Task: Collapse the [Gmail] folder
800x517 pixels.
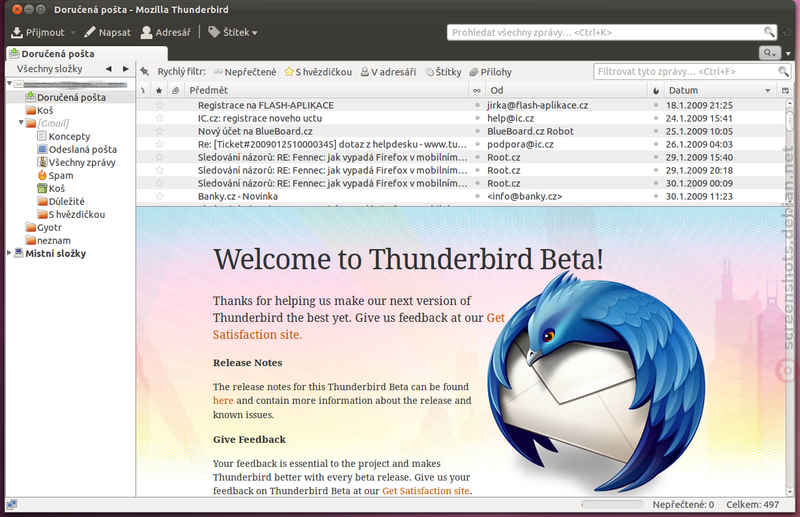Action: [x=21, y=122]
